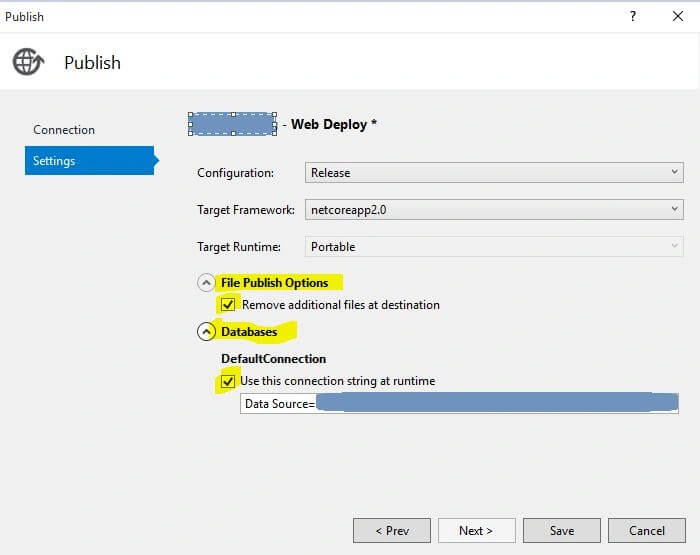Click the Databases section heading
The height and width of the screenshot is (555, 700).
(x=249, y=332)
